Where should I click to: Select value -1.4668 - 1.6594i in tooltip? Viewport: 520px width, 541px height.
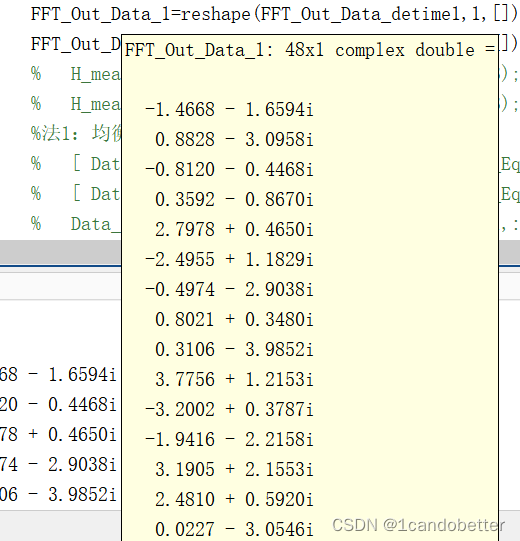pyautogui.click(x=229, y=110)
